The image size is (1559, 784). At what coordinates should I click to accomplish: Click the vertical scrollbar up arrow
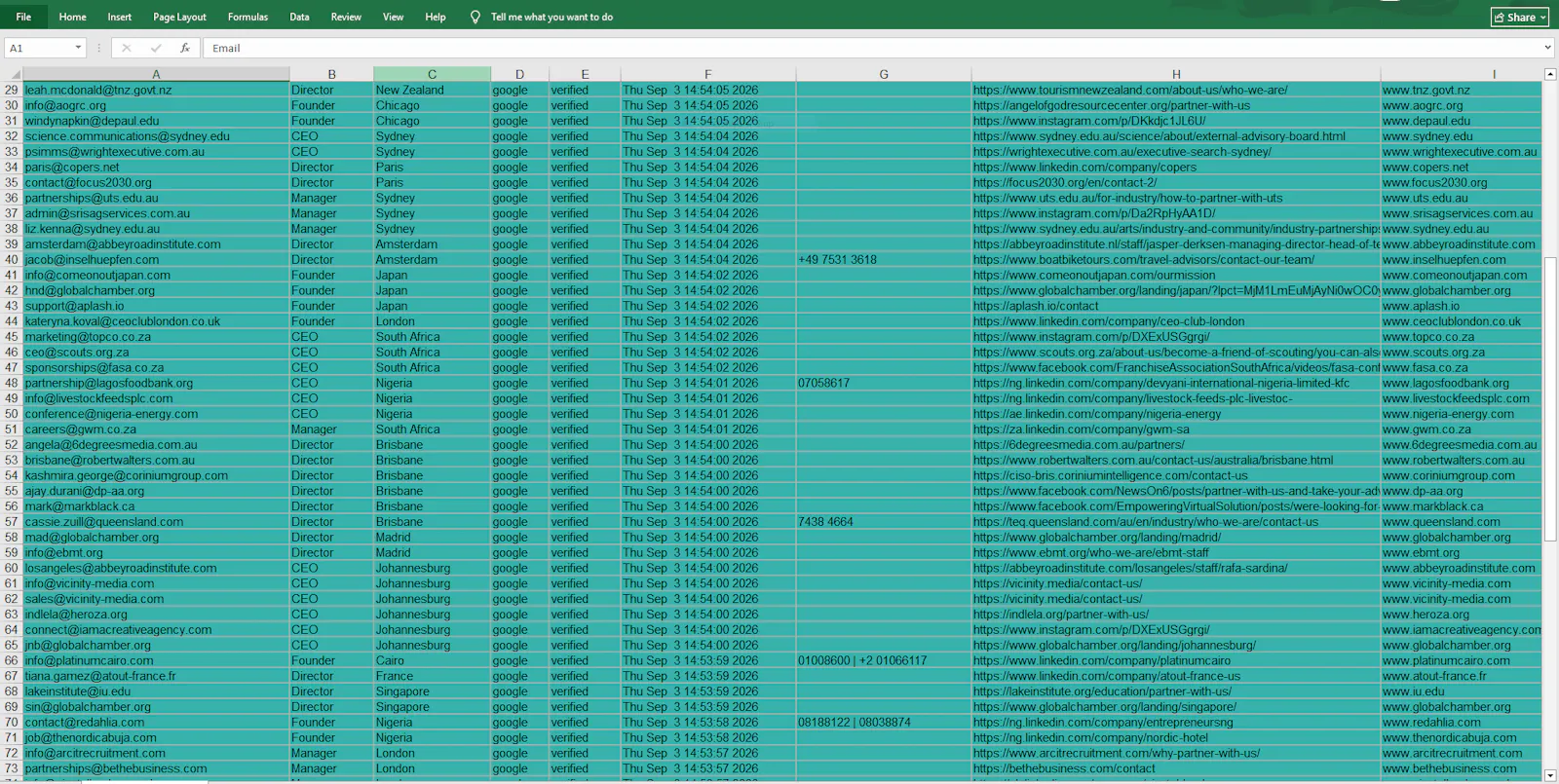(x=1550, y=74)
